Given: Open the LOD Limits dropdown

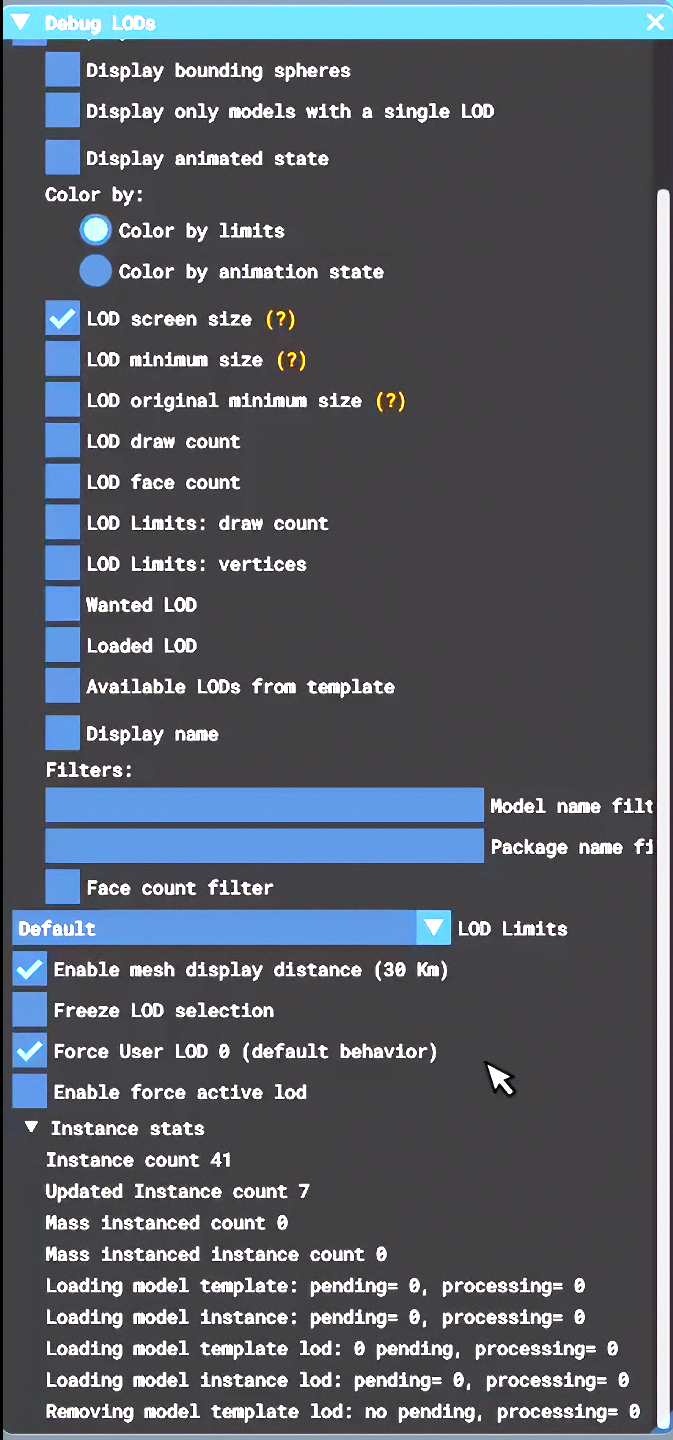Looking at the screenshot, I should point(433,928).
